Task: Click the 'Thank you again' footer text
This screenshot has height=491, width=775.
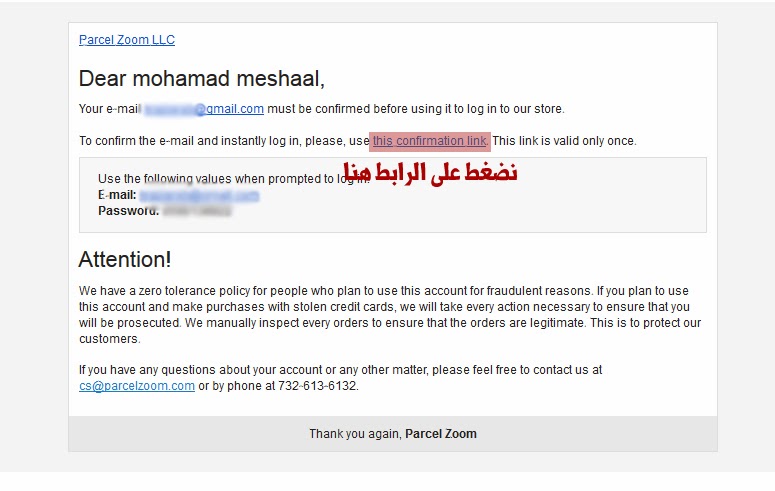Action: point(355,434)
